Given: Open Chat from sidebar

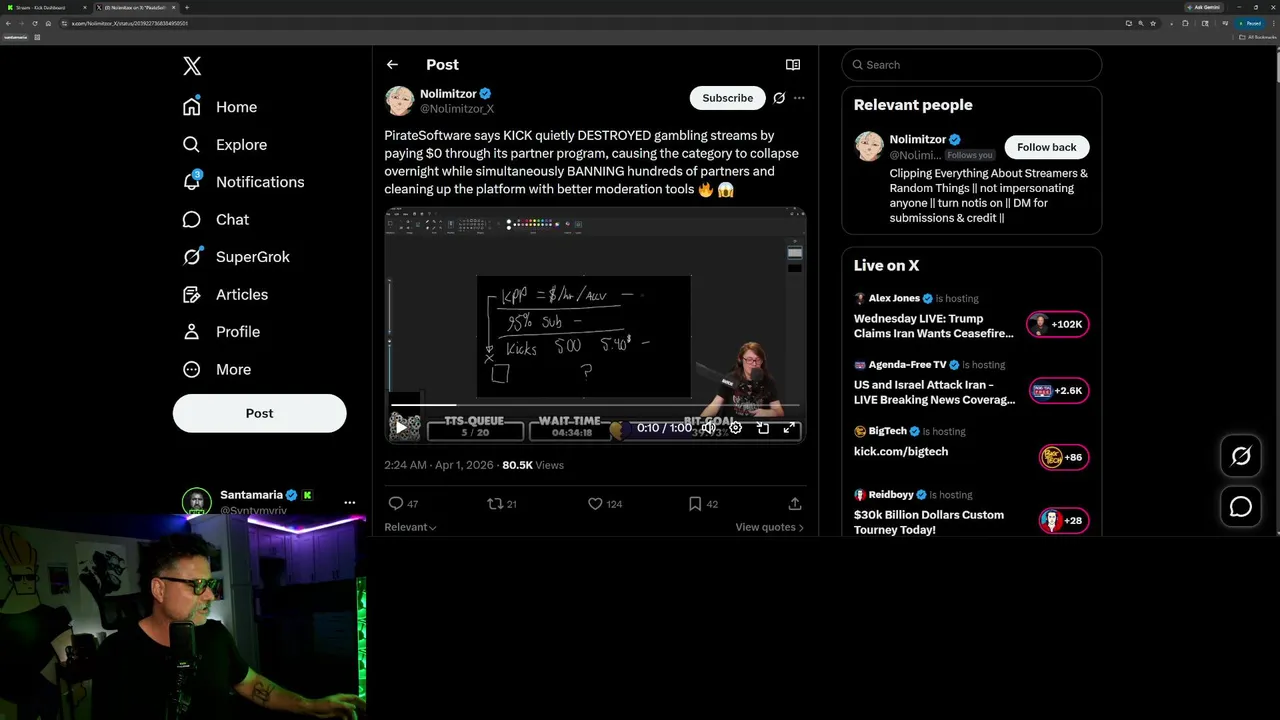Looking at the screenshot, I should click(216, 219).
